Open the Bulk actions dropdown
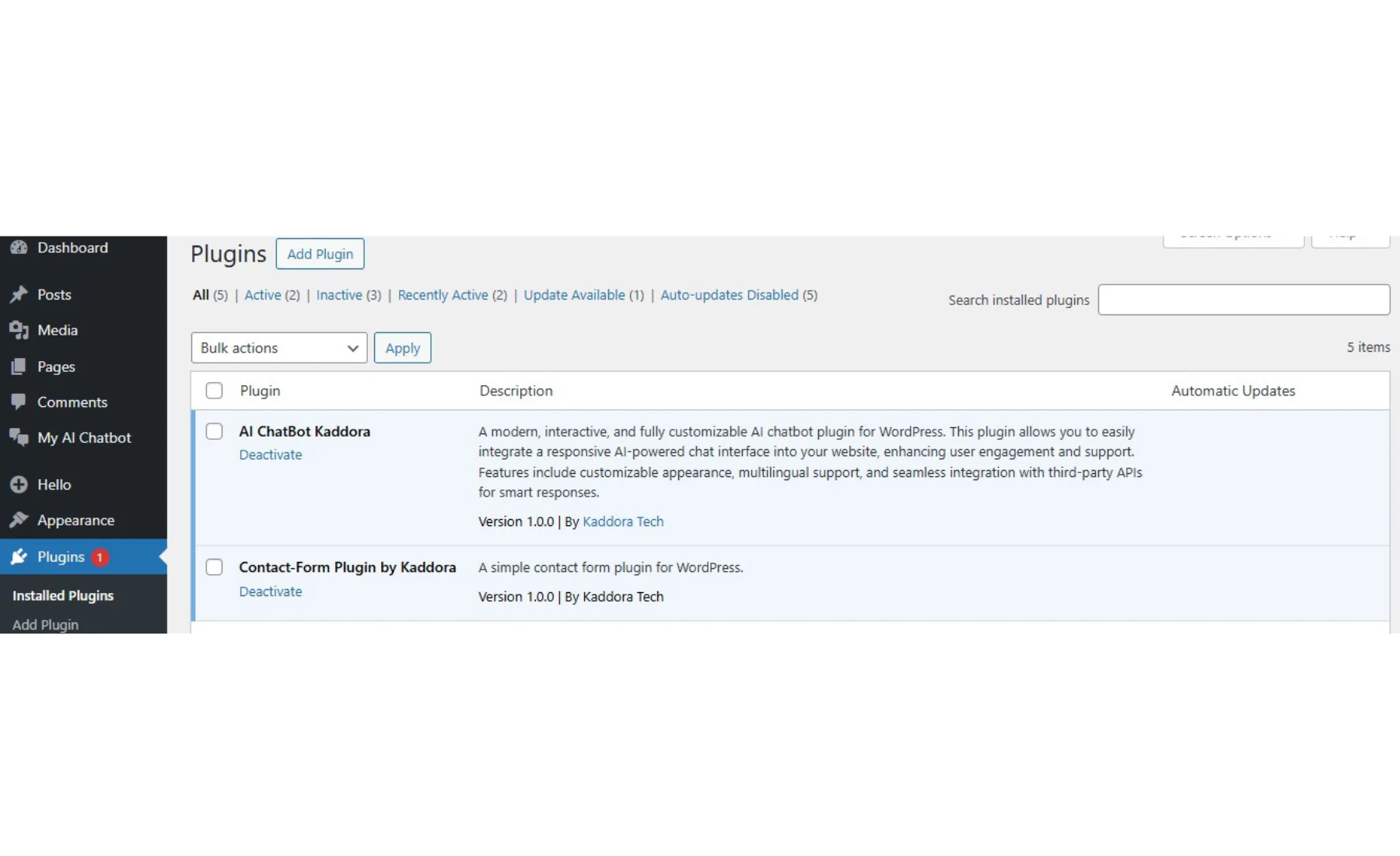 click(x=278, y=348)
